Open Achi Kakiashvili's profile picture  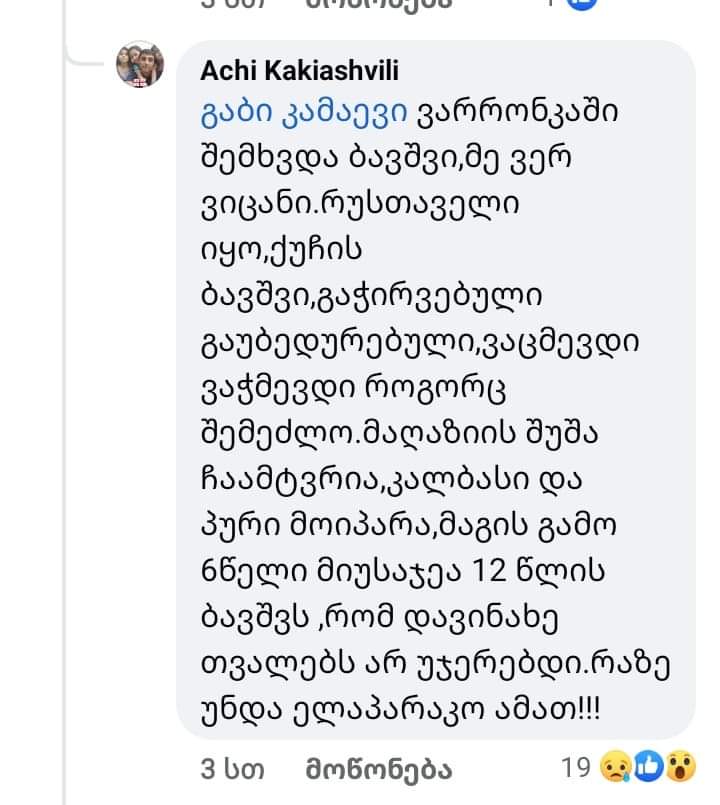pos(141,65)
